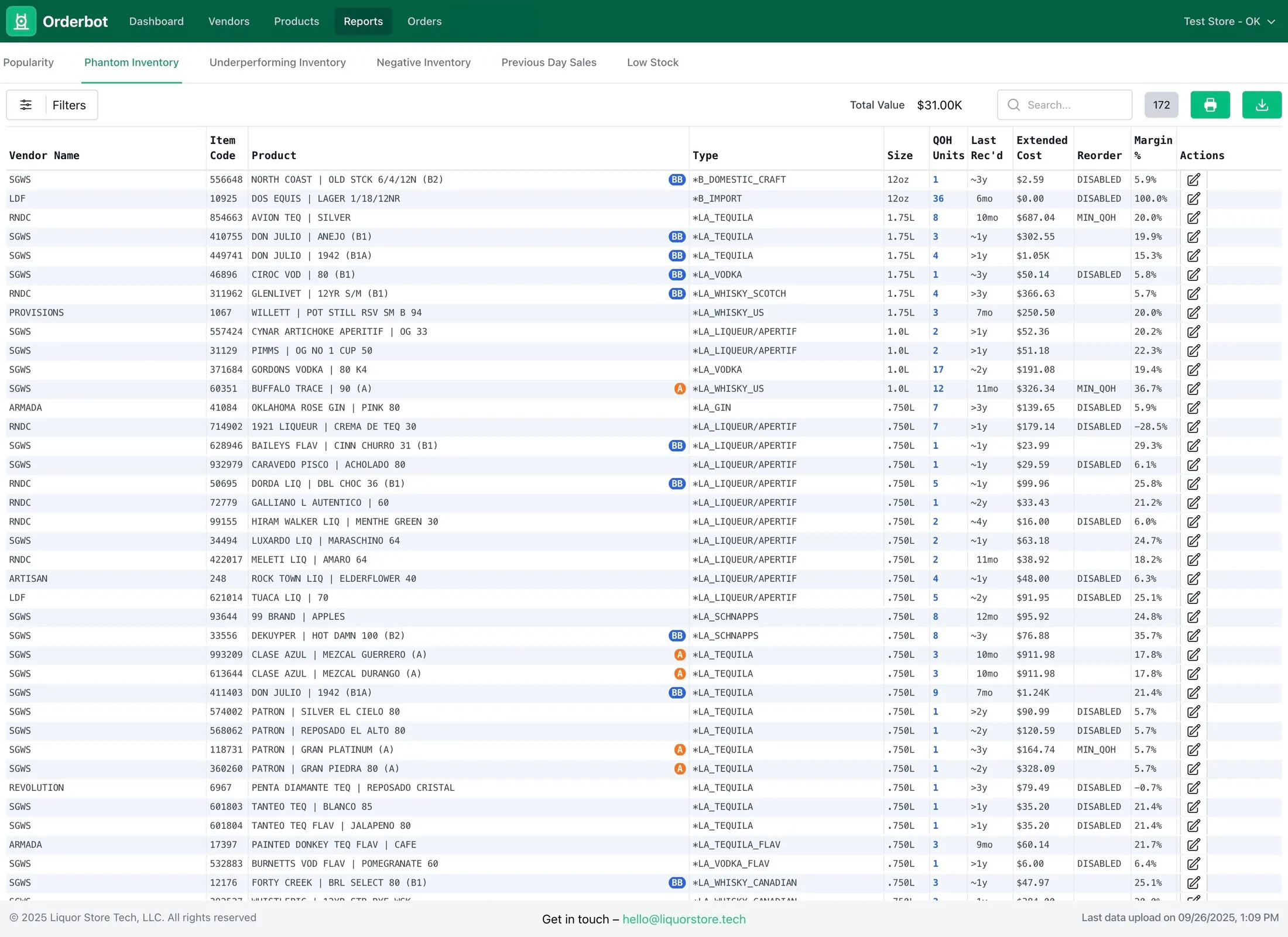Select the PROVISIONS vendor cell
Viewport: 1288px width, 937px height.
(x=36, y=313)
